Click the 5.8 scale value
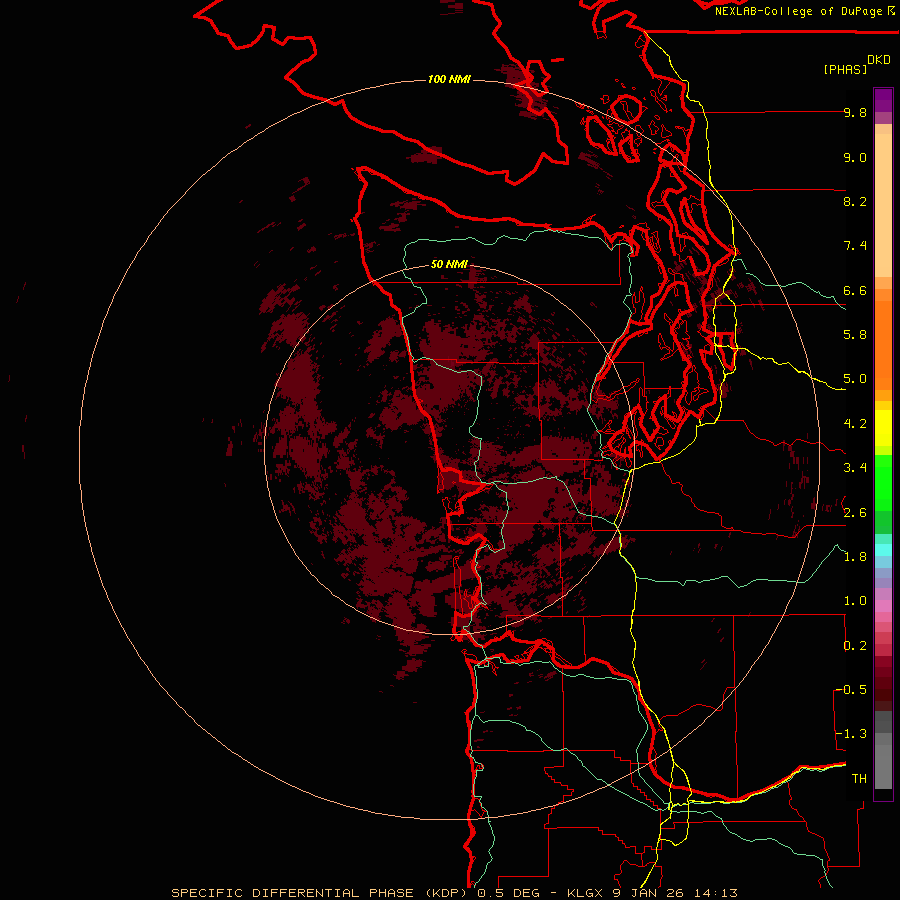Image resolution: width=900 pixels, height=900 pixels. (855, 335)
